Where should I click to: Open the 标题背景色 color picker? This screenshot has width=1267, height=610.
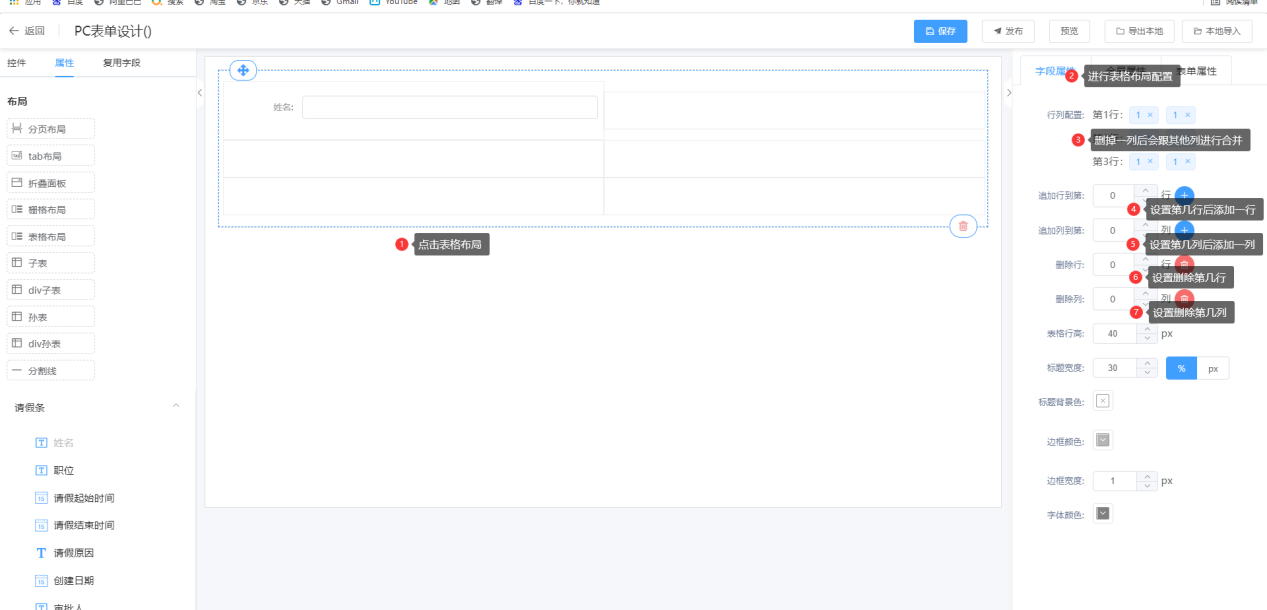pos(1103,401)
